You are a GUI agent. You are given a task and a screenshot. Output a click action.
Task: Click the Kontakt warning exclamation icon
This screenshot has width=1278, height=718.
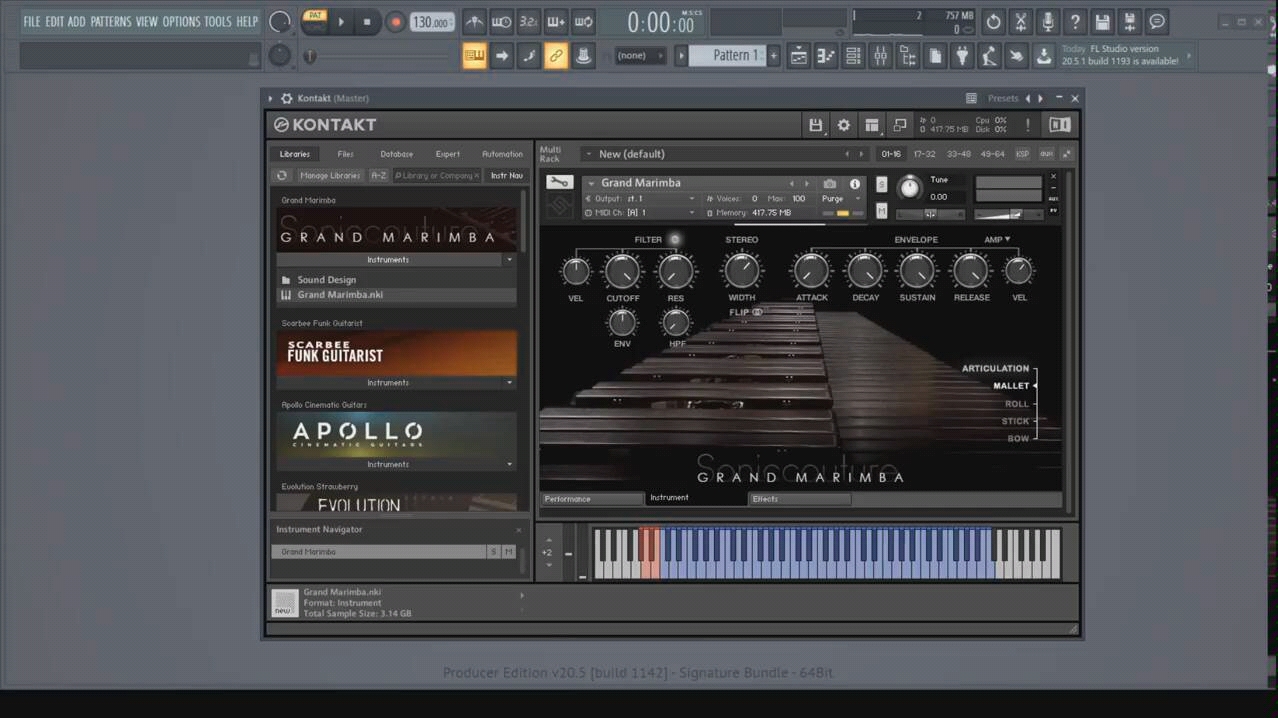point(1027,125)
